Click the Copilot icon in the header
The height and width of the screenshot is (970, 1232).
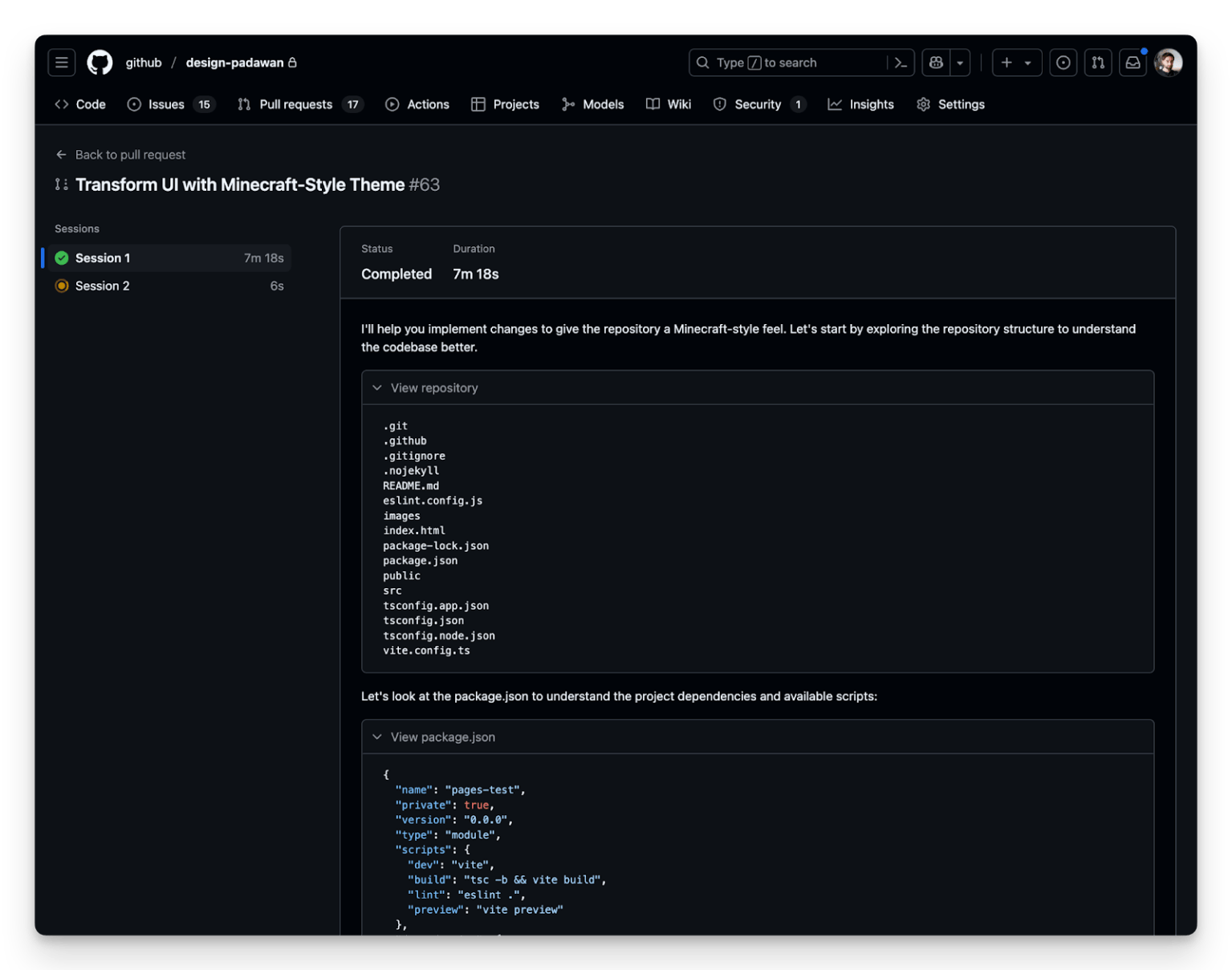point(935,62)
